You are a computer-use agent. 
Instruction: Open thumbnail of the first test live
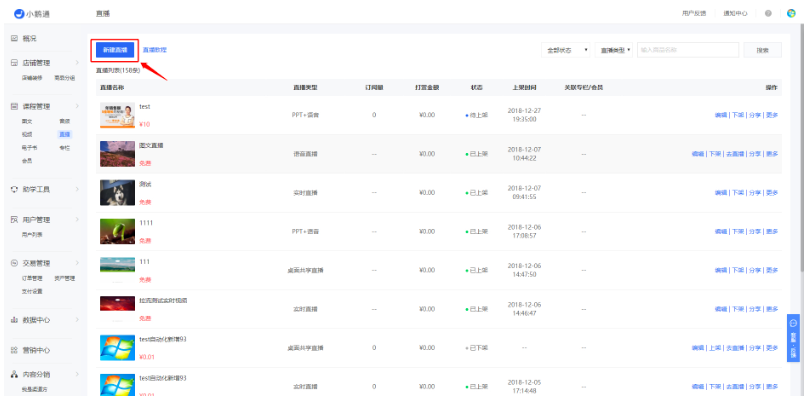pyautogui.click(x=118, y=115)
